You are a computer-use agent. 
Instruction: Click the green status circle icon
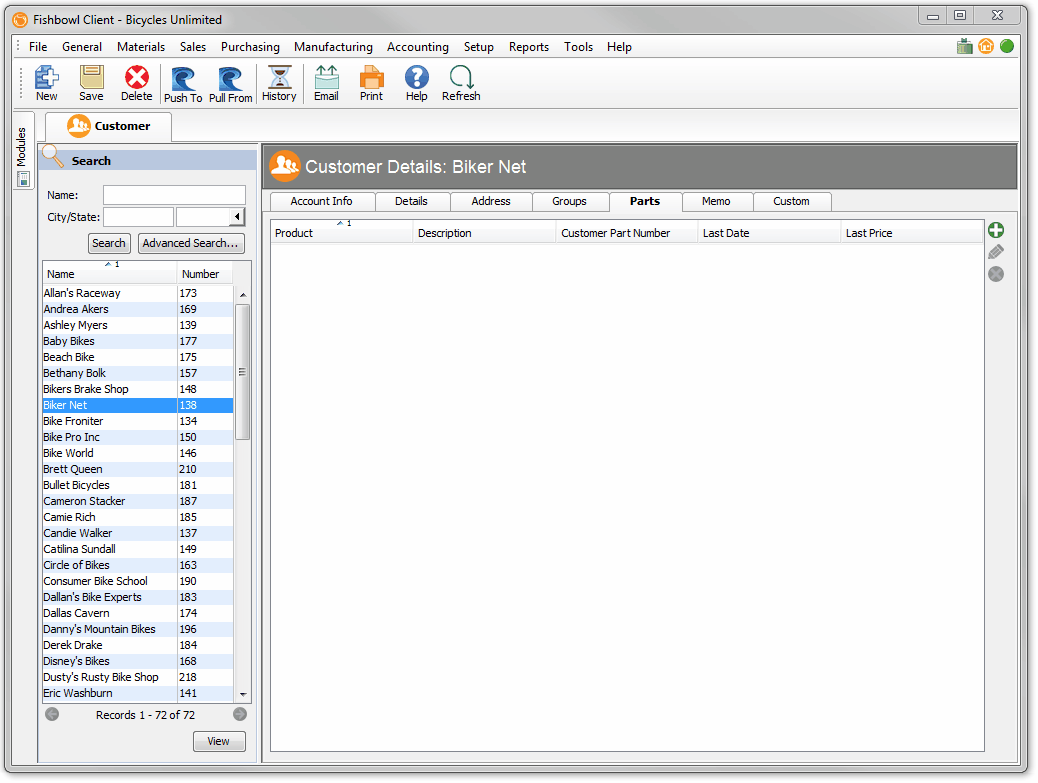[1007, 46]
